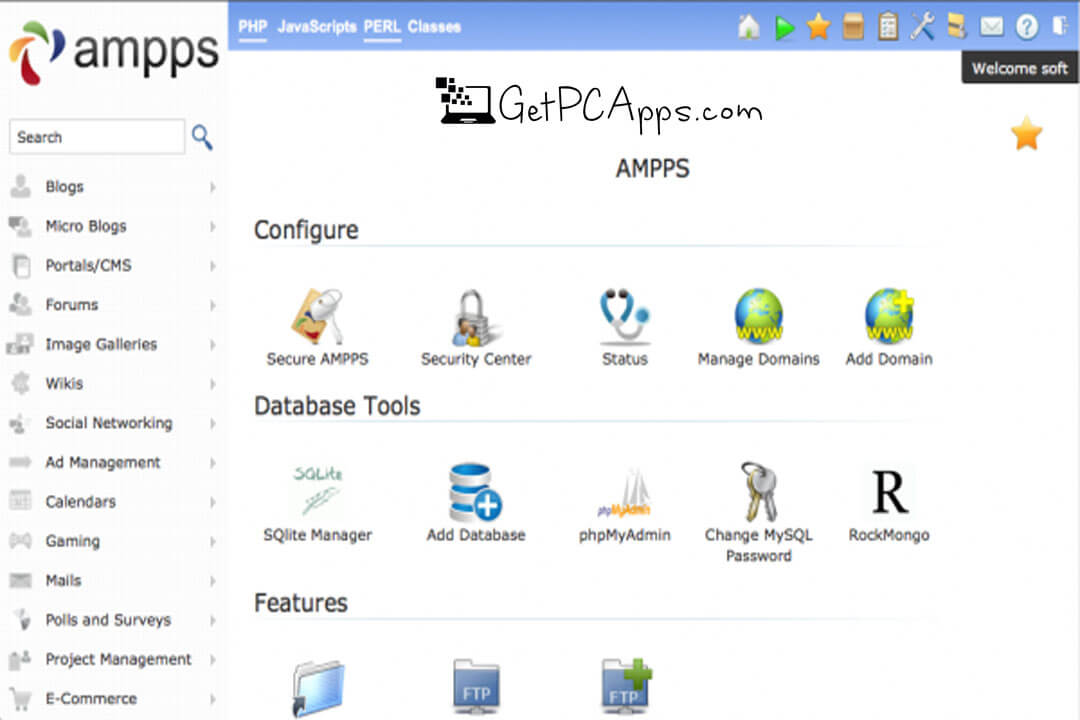Expand the Ad Management arrow
This screenshot has width=1080, height=720.
(x=212, y=462)
